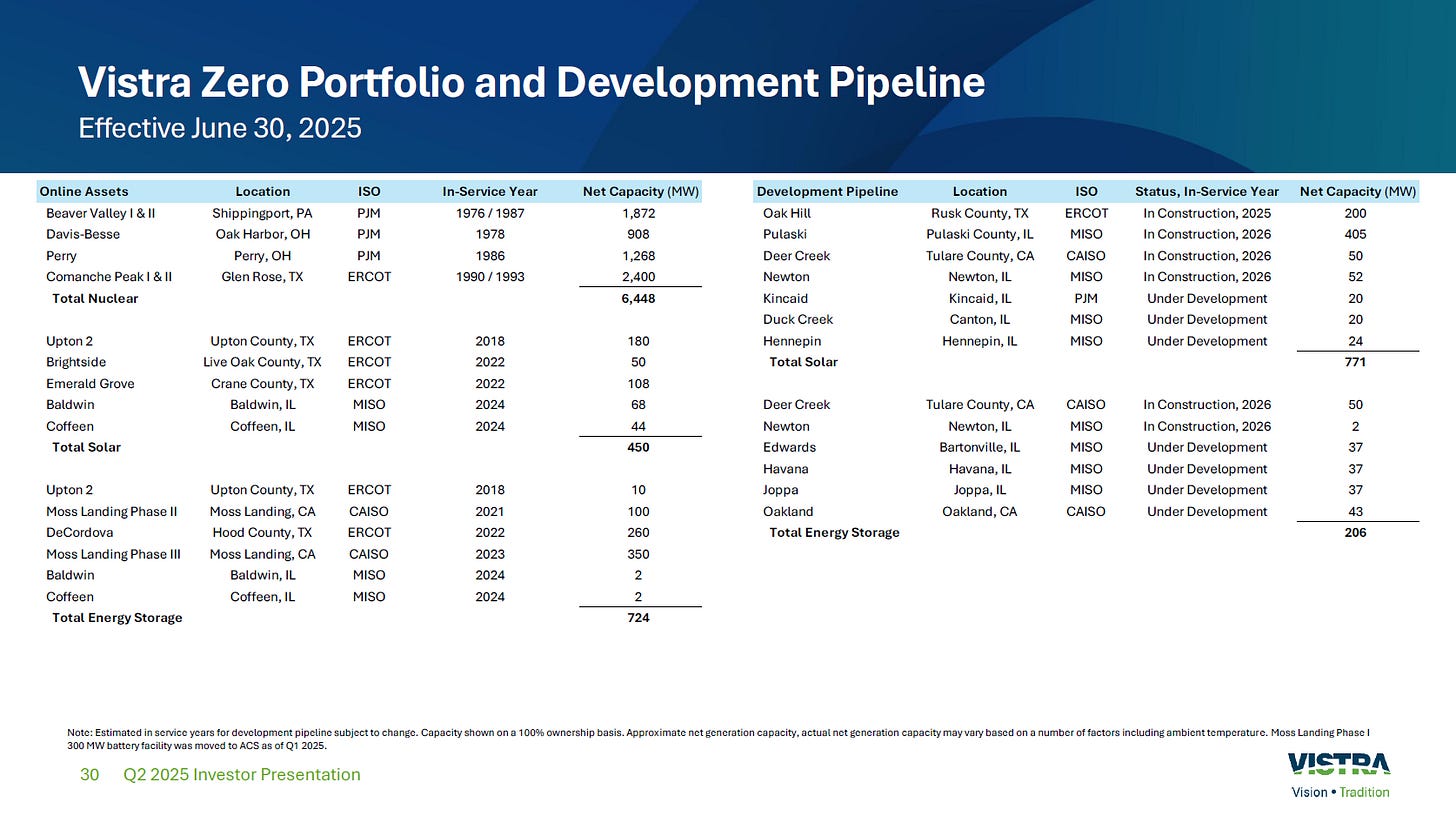Select the '771' pipeline solar total

[1355, 362]
